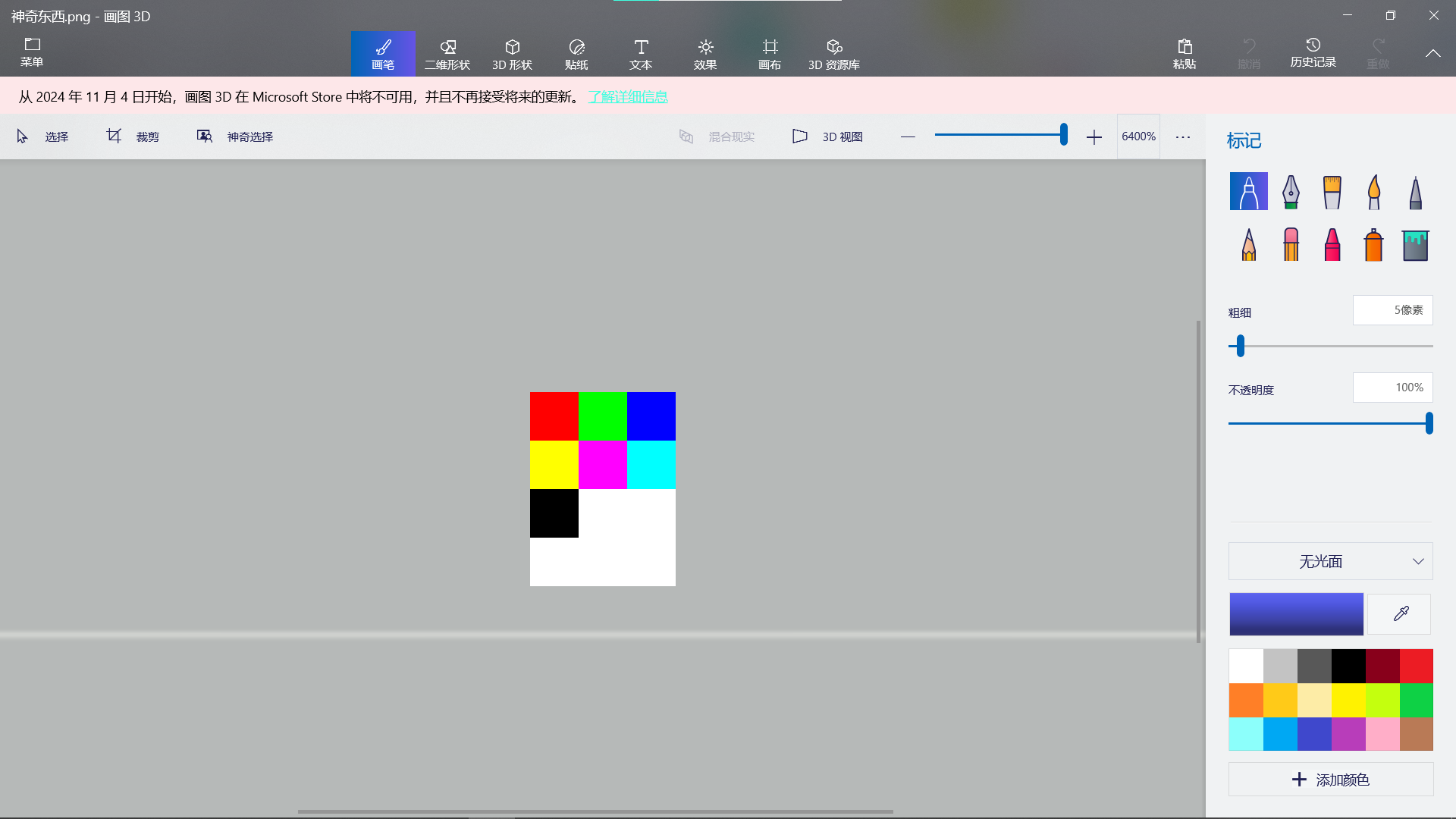1456x819 pixels.
Task: Pick the Eraser tool
Action: [x=1291, y=245]
